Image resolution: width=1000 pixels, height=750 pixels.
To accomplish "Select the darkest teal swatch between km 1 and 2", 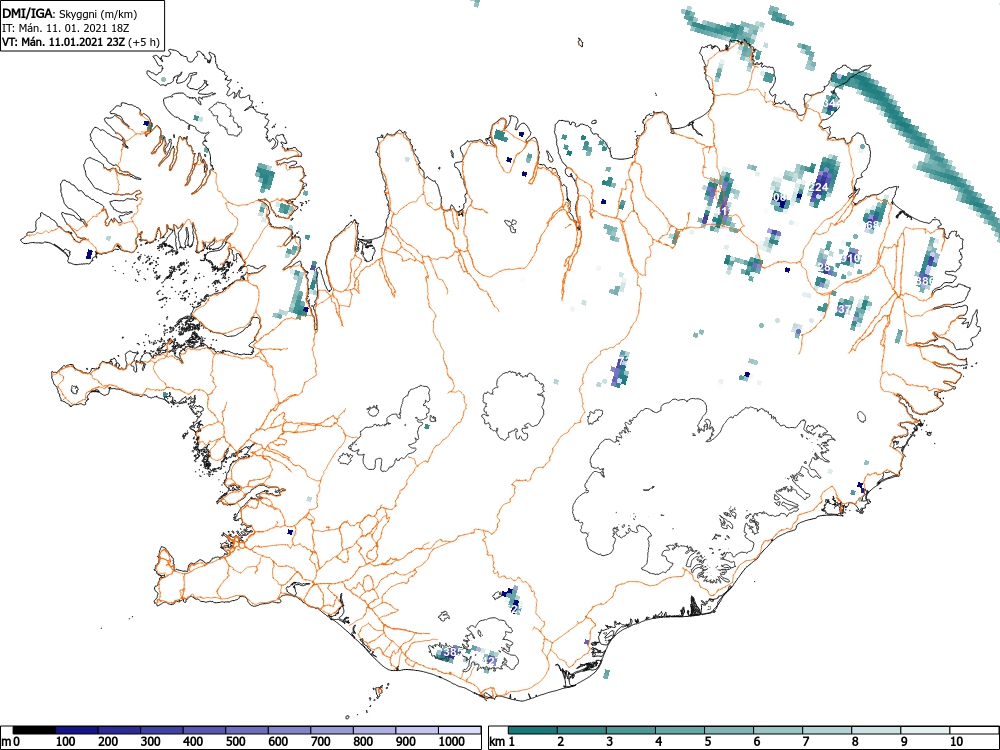I will click(x=533, y=730).
